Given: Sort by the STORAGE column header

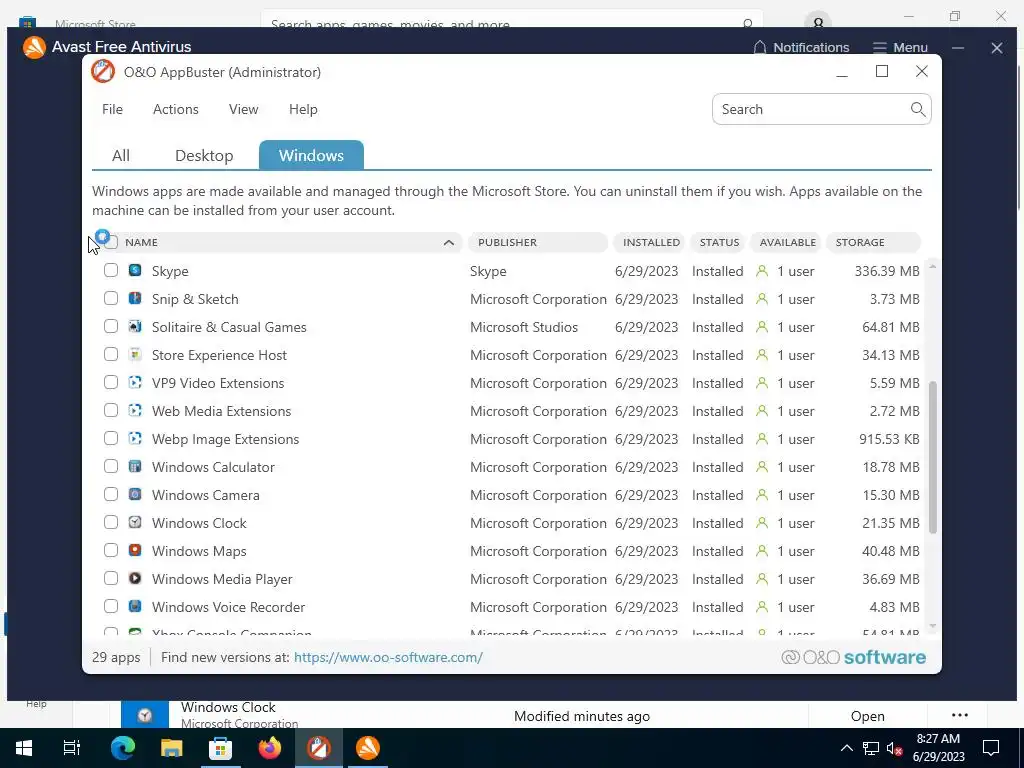Looking at the screenshot, I should (874, 242).
